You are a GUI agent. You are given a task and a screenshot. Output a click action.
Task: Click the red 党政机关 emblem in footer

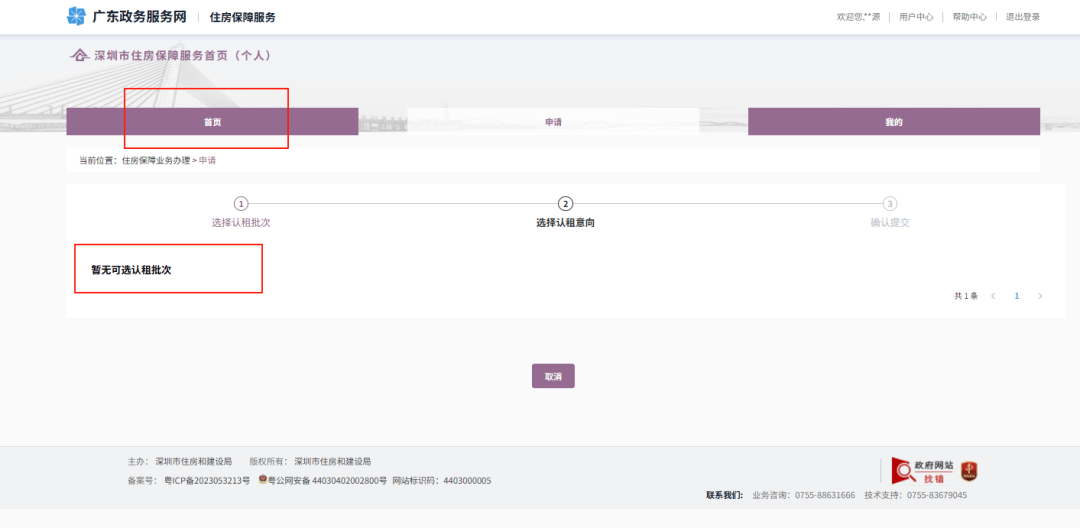pos(969,471)
